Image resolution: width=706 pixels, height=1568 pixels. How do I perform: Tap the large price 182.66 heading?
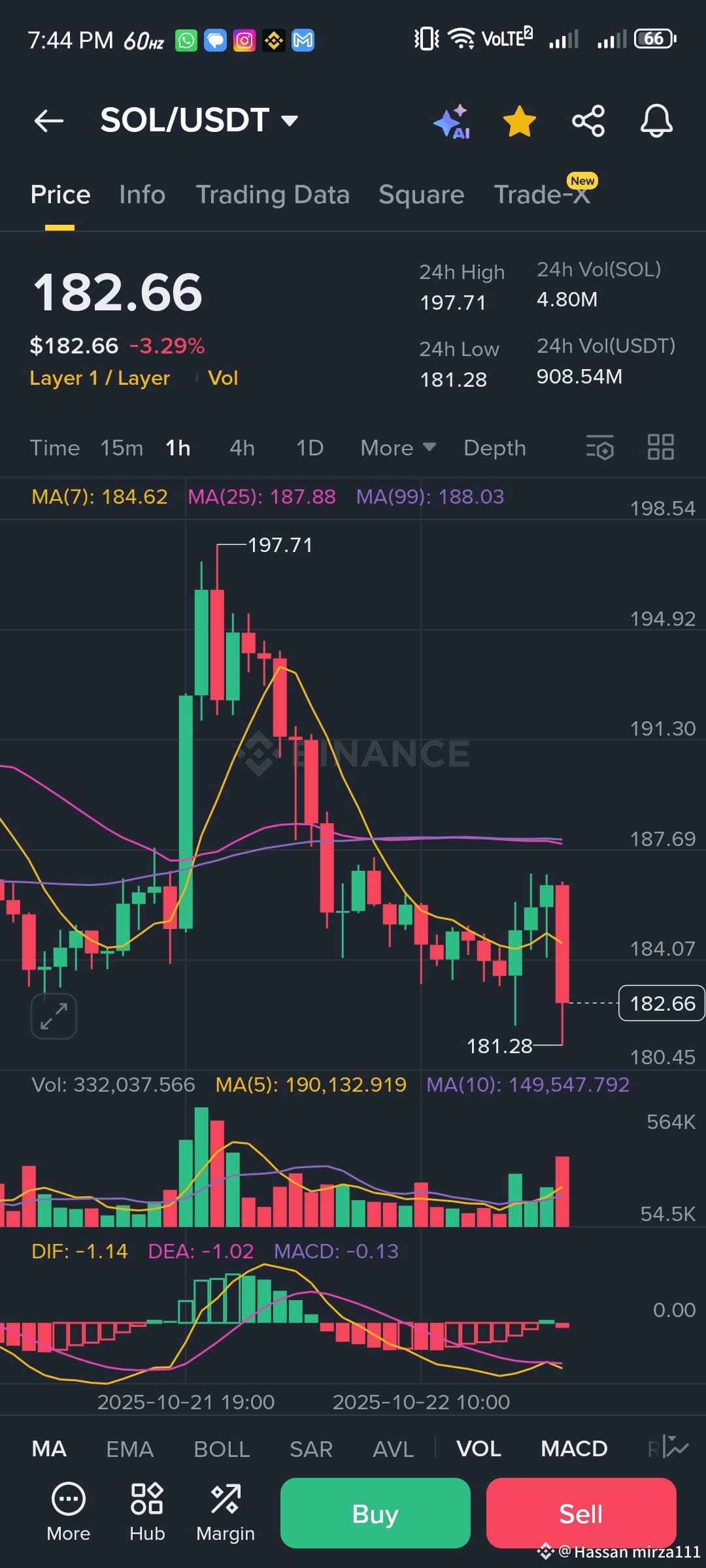[118, 292]
